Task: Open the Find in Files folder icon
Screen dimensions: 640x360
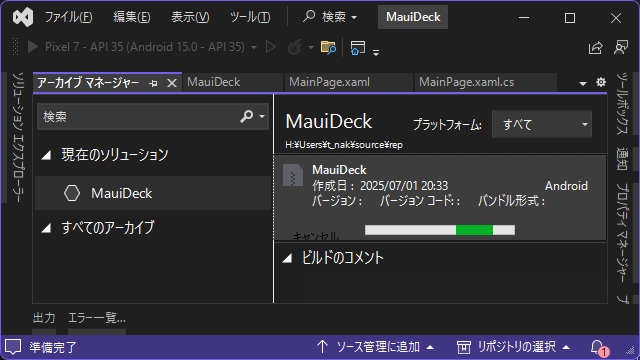Action: click(328, 48)
